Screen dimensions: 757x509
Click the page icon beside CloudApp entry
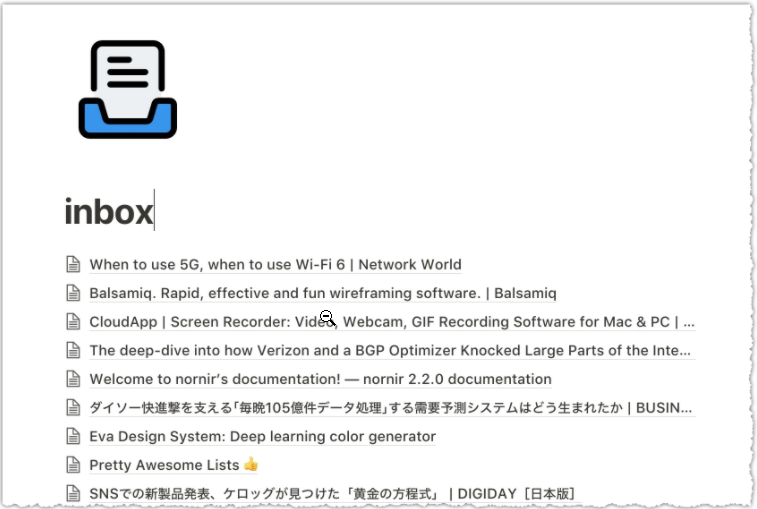[73, 322]
